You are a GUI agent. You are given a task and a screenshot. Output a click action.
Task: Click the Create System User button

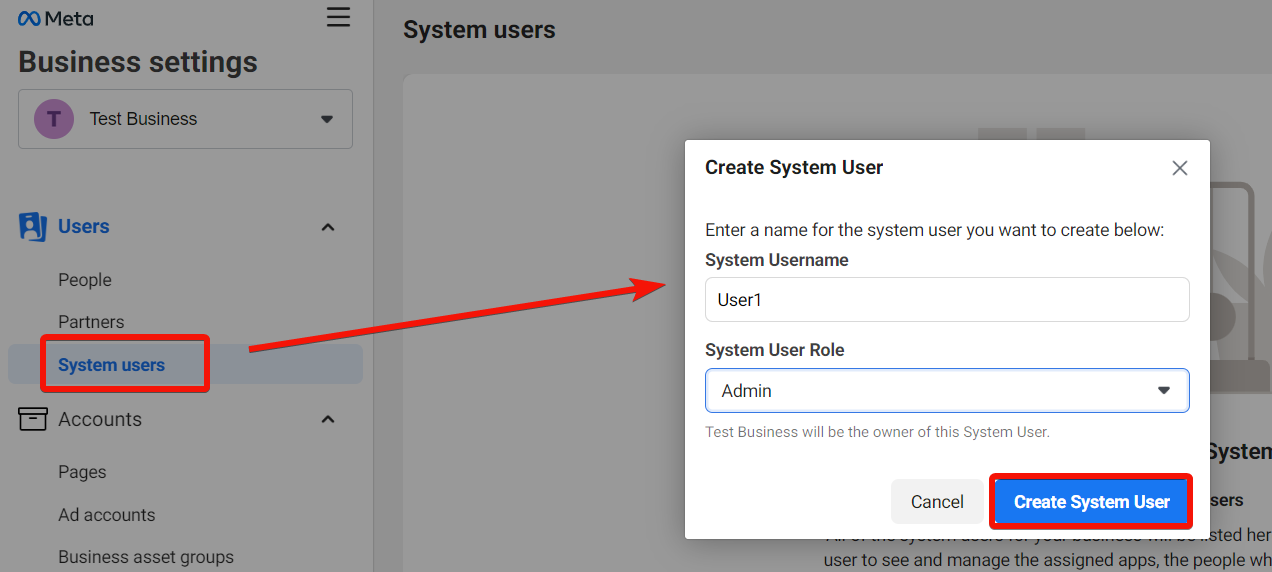click(x=1091, y=502)
